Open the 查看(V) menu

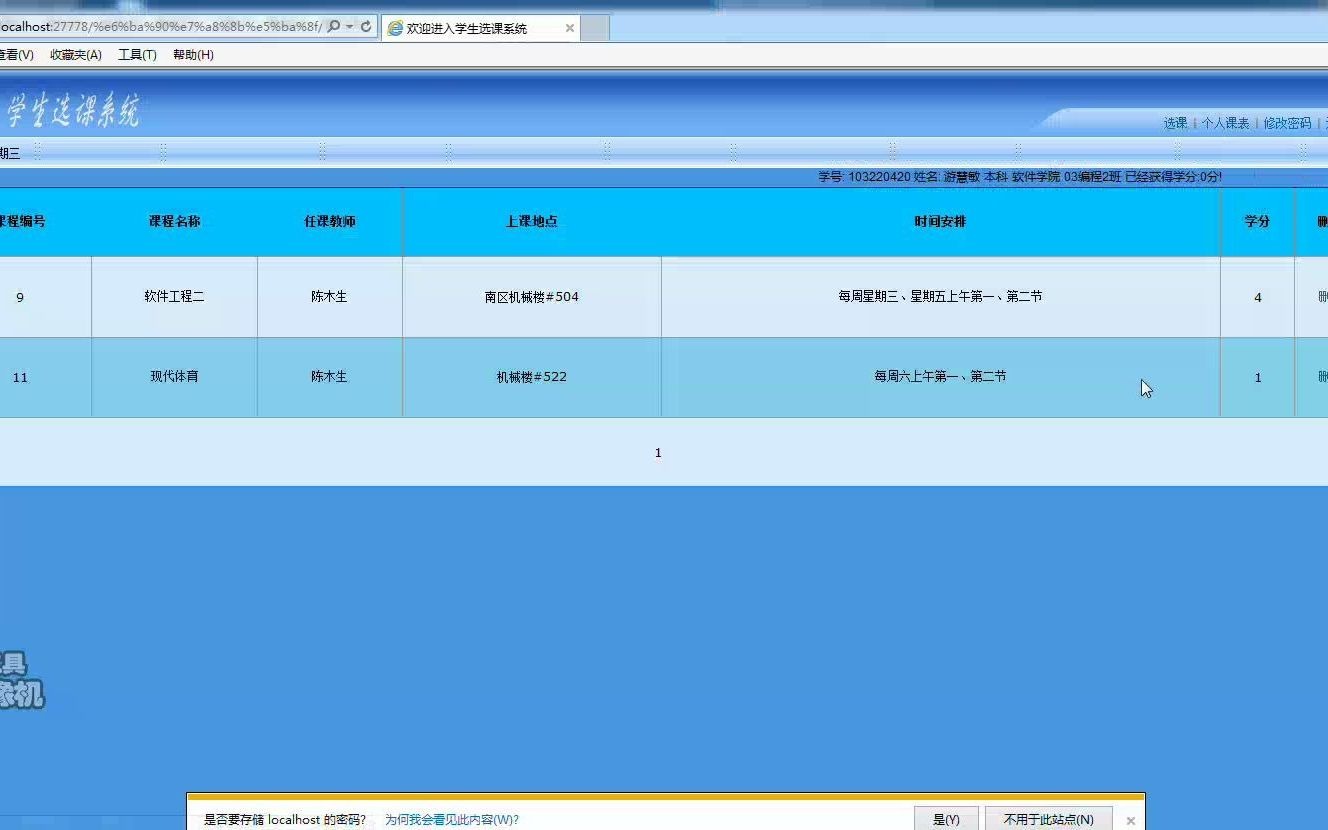click(x=16, y=55)
